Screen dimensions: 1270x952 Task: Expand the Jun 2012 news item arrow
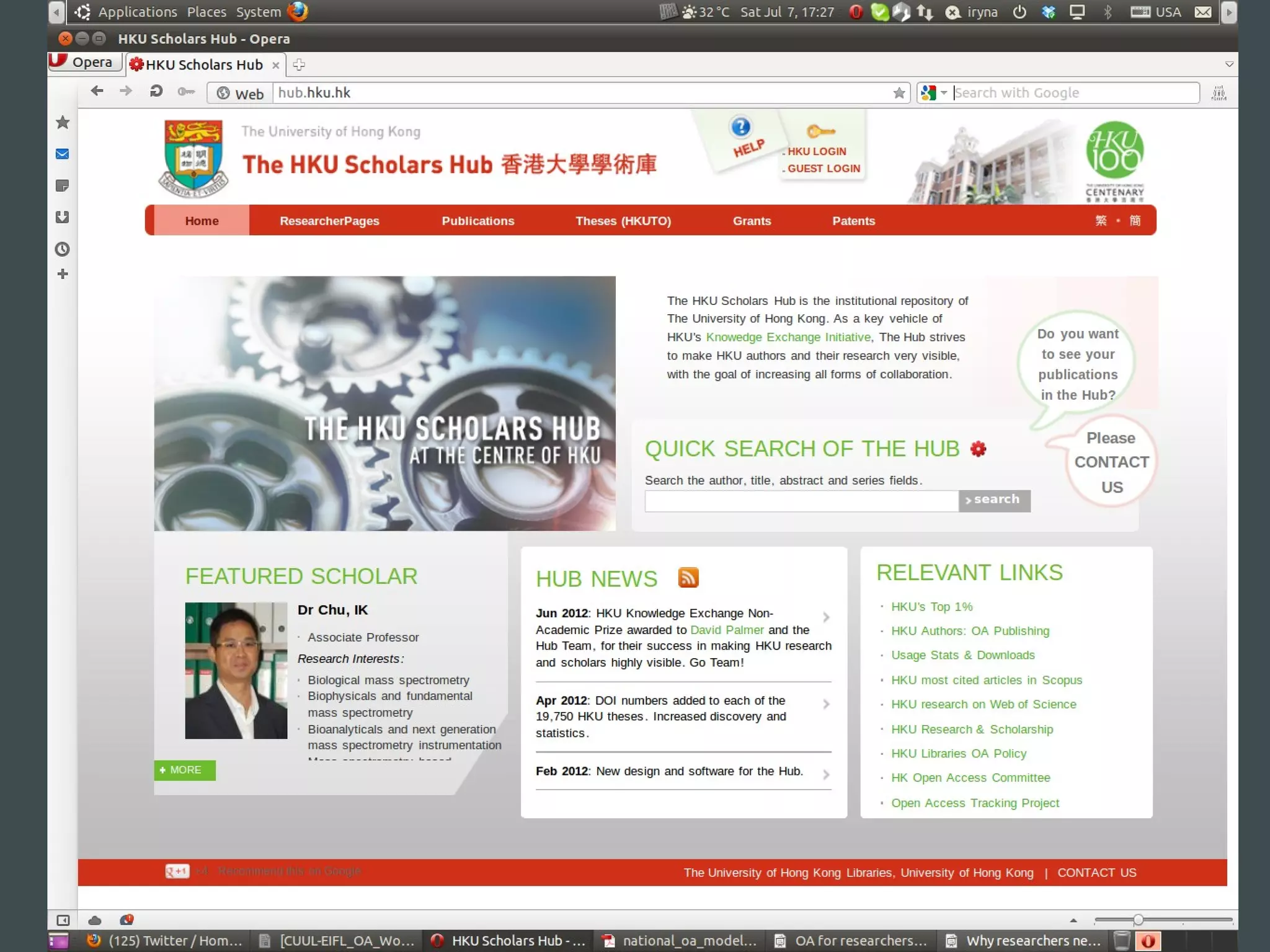click(827, 617)
